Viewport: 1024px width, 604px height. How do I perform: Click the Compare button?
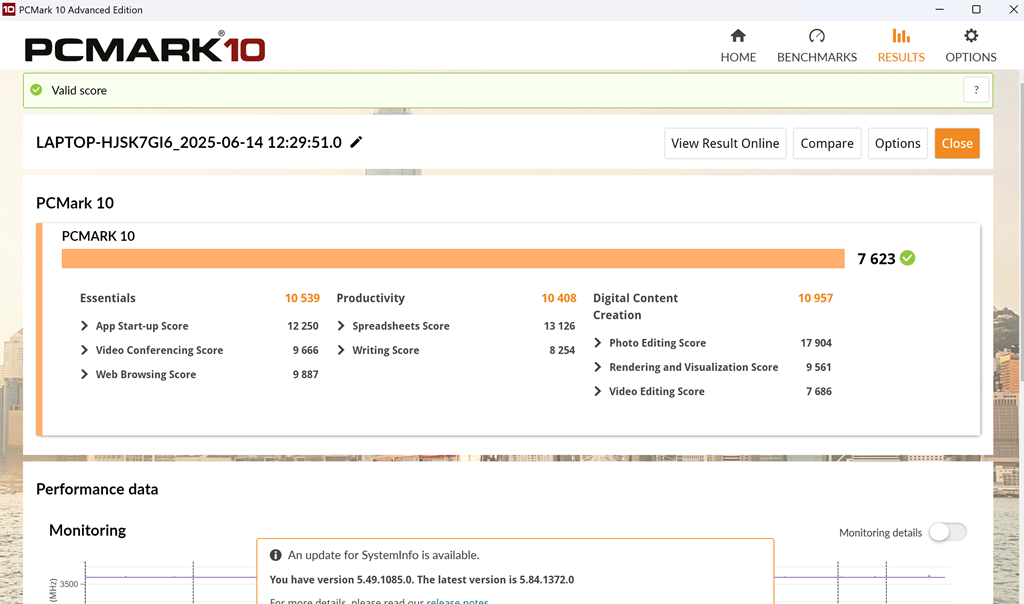[x=826, y=143]
